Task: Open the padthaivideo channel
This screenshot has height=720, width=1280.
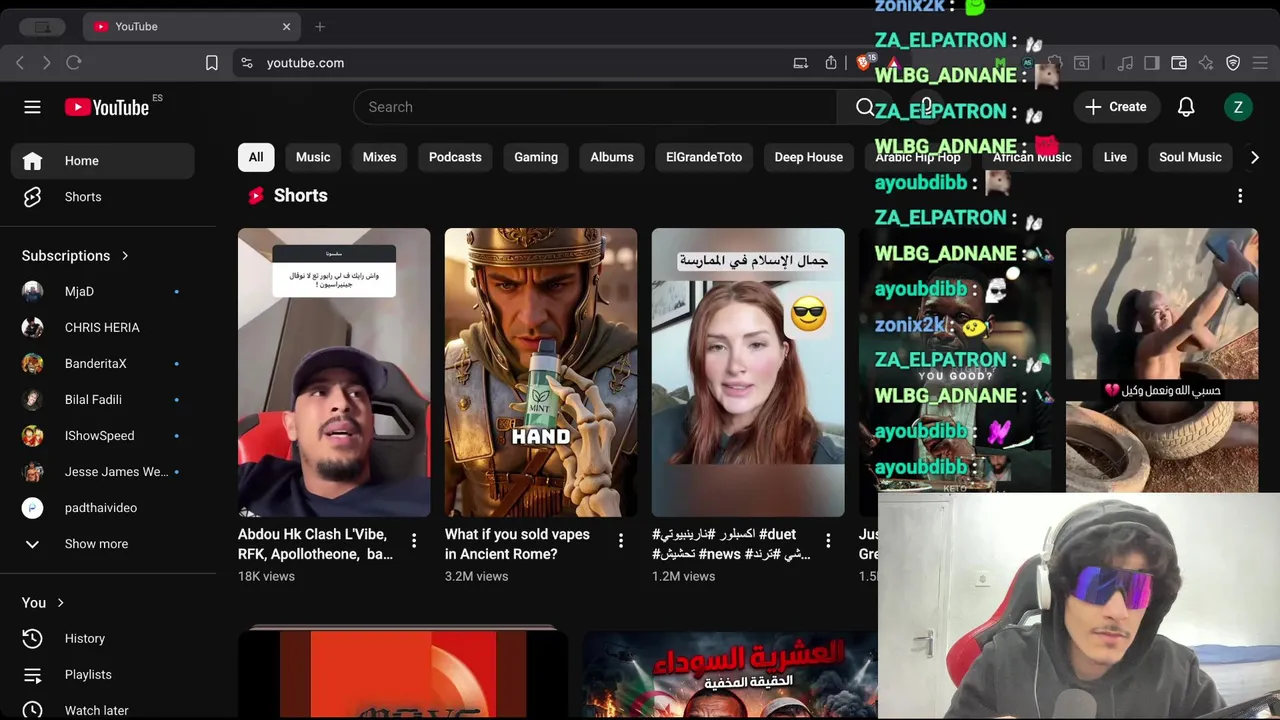Action: [102, 508]
